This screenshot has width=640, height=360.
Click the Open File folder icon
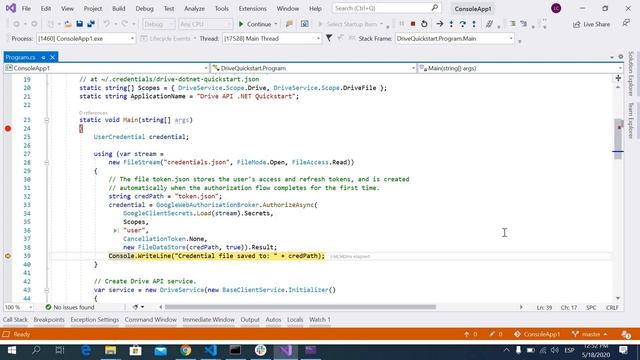click(68, 24)
